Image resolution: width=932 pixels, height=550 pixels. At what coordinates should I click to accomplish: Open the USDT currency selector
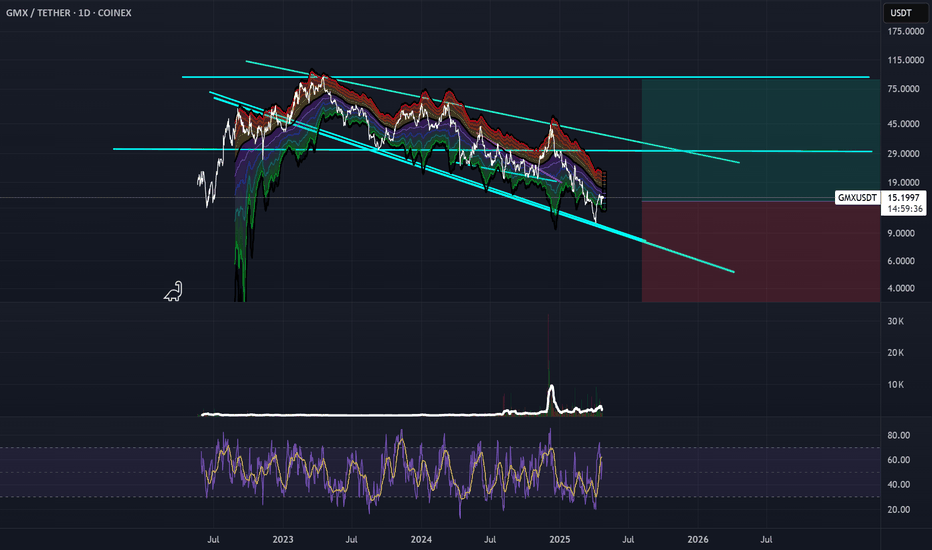pyautogui.click(x=900, y=12)
